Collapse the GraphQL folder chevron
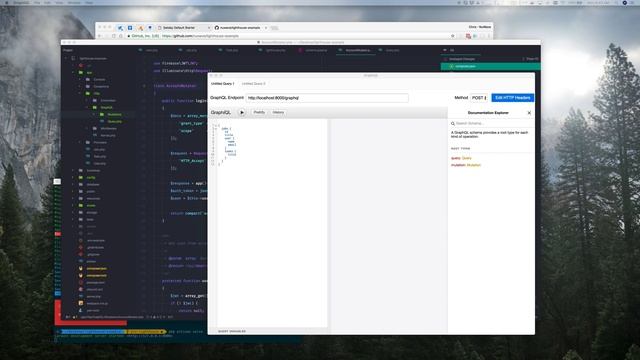Viewport: 640px width, 360px height. pyautogui.click(x=87, y=107)
